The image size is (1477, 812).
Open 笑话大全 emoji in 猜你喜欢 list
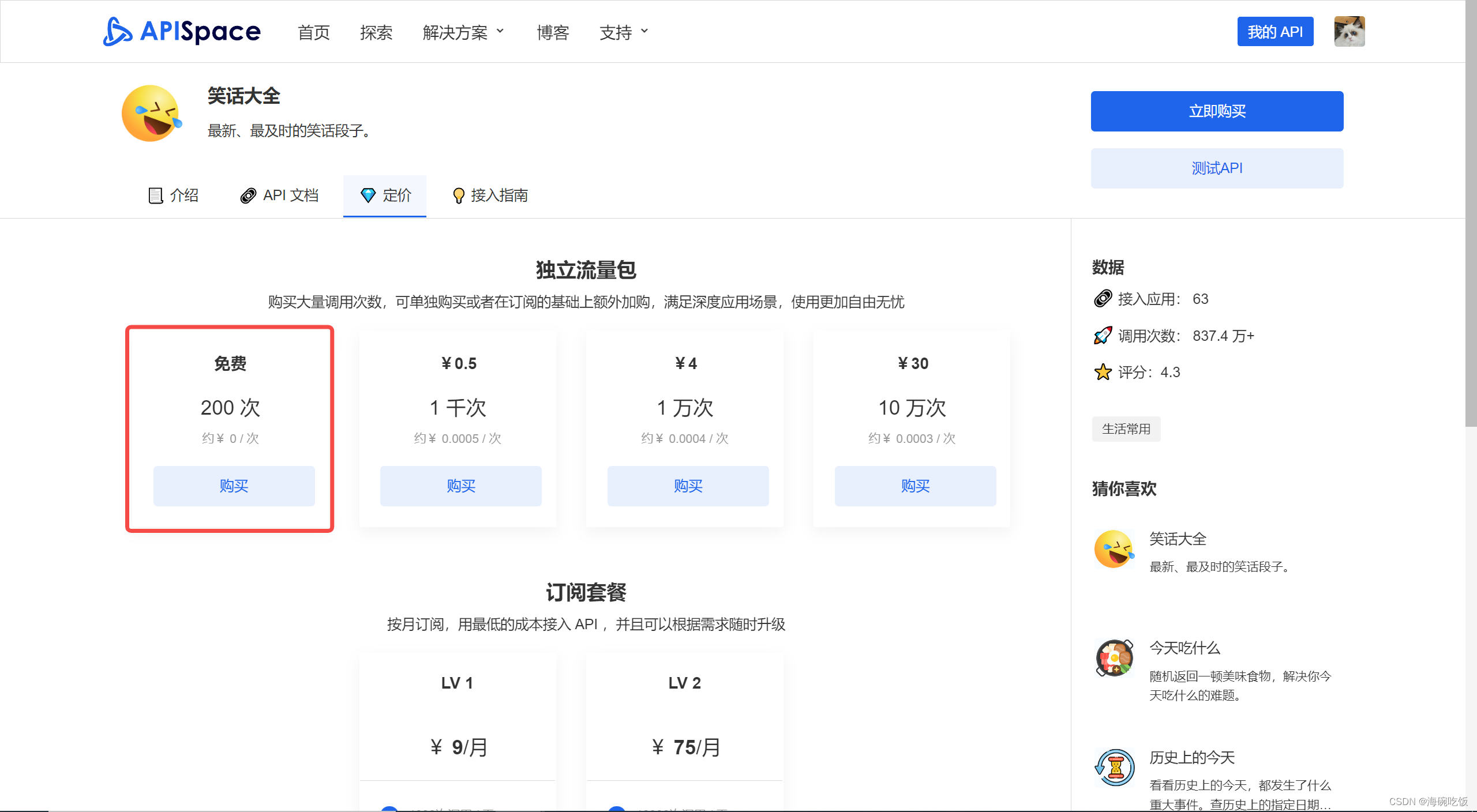click(1114, 549)
